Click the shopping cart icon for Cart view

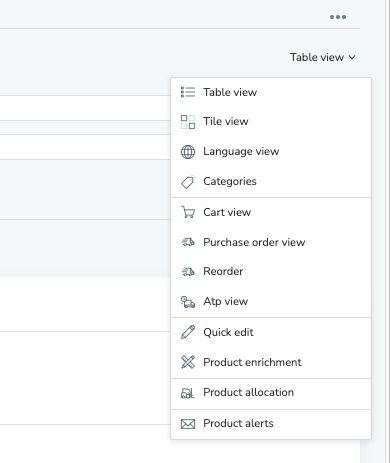188,212
